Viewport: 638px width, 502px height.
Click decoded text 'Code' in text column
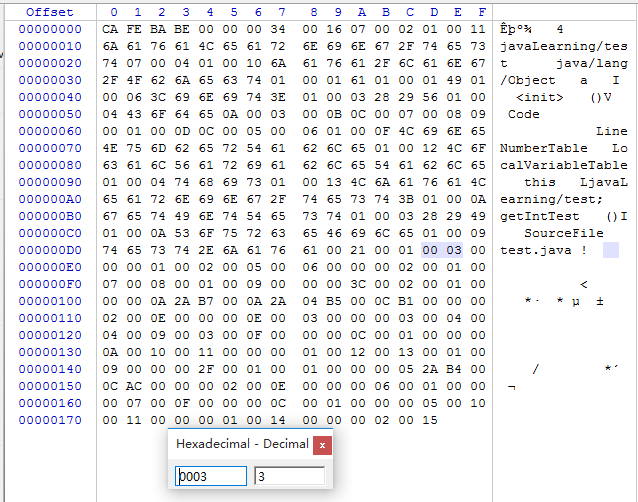[524, 114]
